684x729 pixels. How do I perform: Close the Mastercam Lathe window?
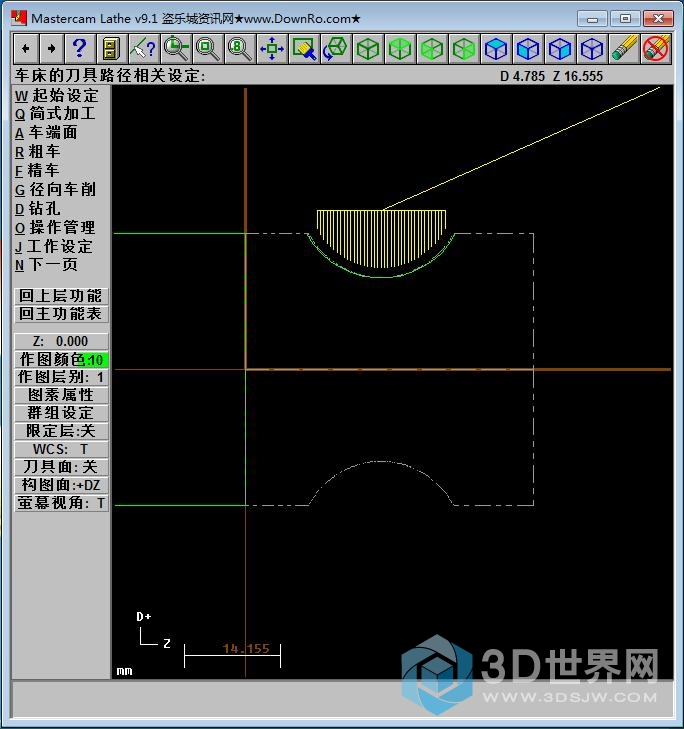point(658,19)
